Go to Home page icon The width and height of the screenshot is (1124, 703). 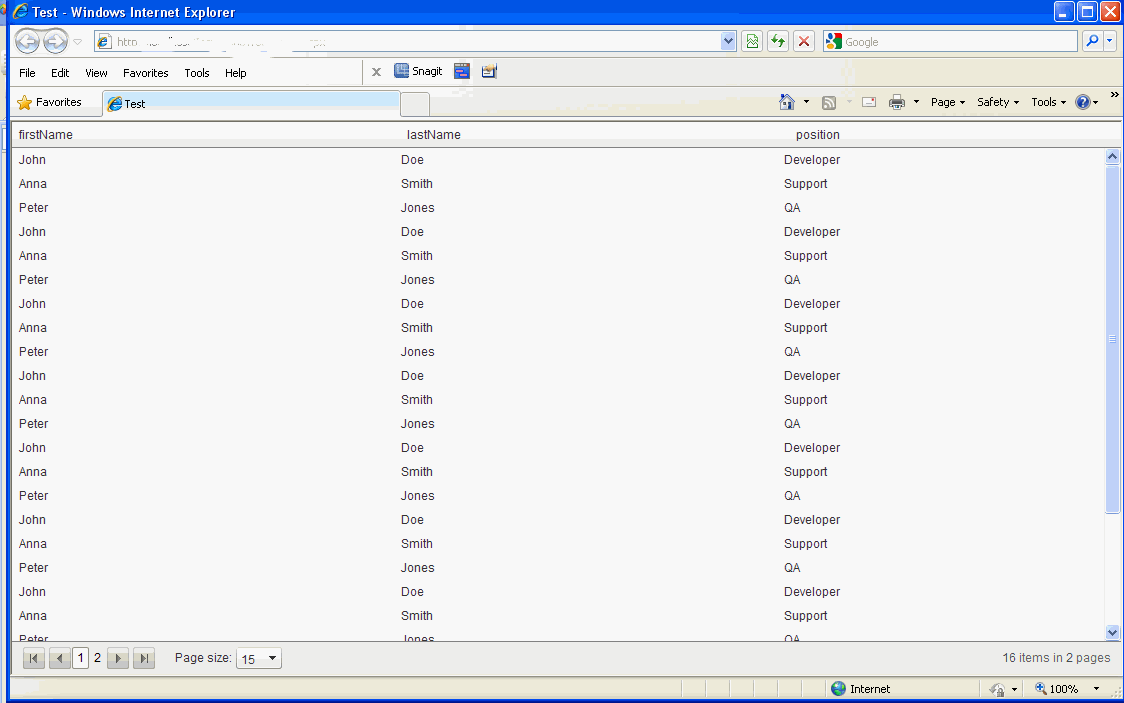point(786,102)
